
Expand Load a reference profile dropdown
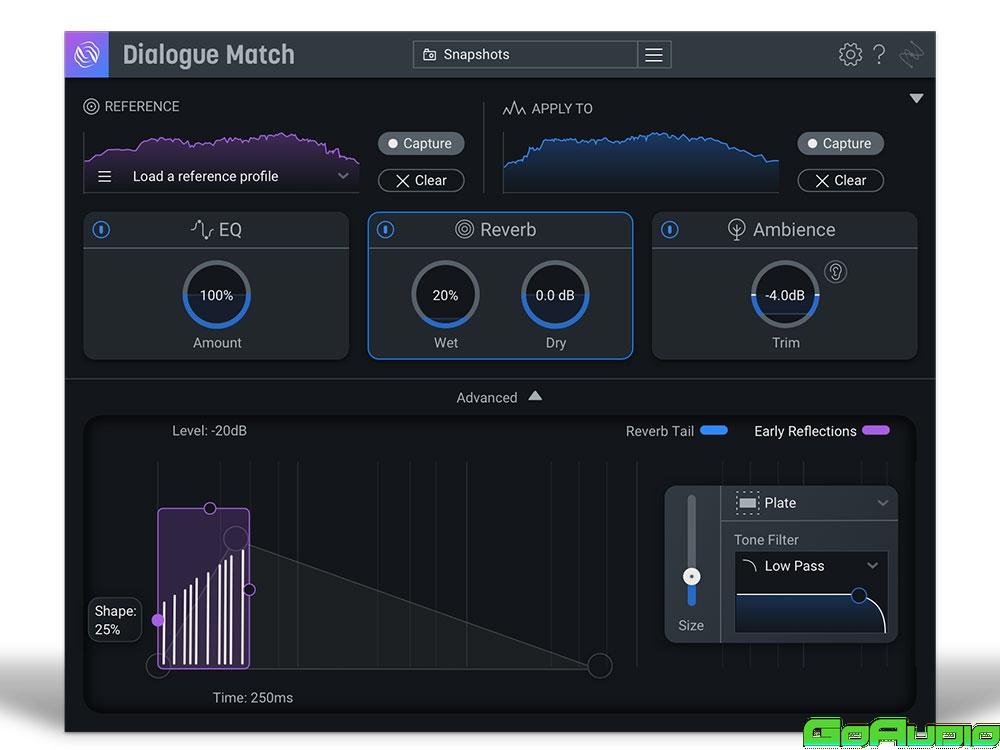pos(343,176)
